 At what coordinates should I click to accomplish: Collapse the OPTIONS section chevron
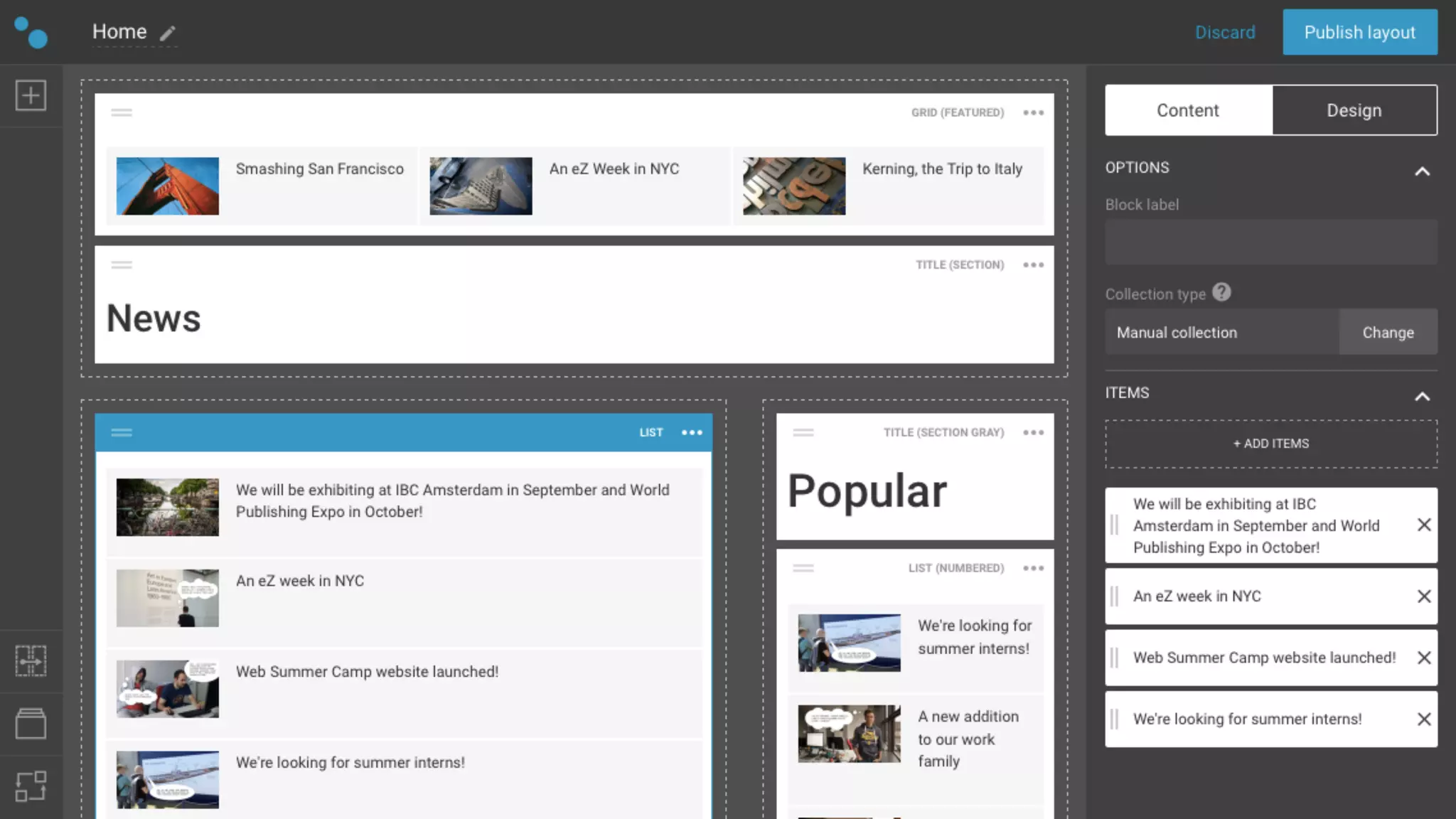[1422, 171]
